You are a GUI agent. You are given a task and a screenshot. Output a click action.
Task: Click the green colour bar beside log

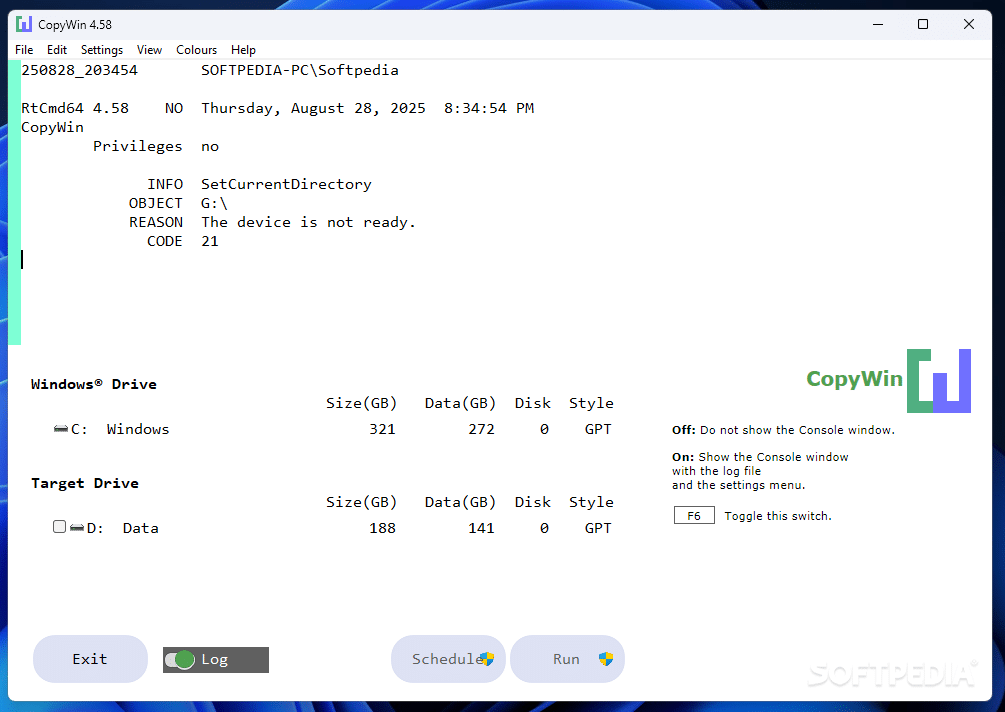coord(14,203)
